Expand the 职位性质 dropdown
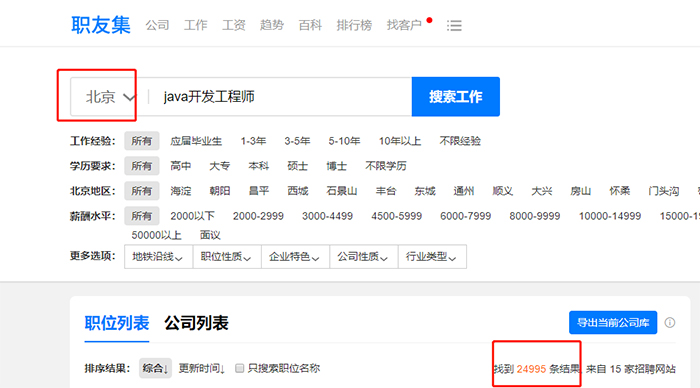The width and height of the screenshot is (700, 388). point(227,257)
